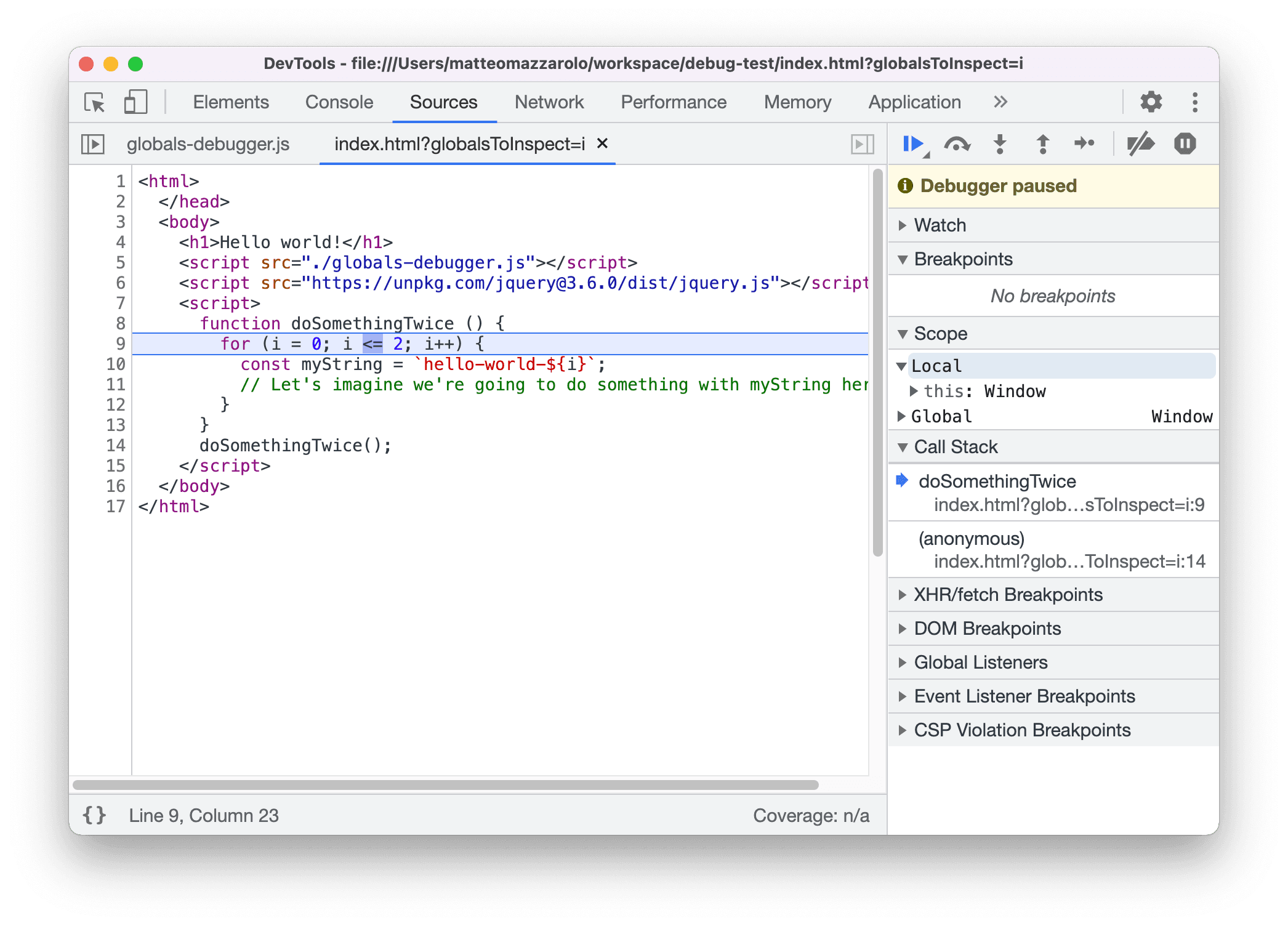Open DevTools settings gear

1150,102
